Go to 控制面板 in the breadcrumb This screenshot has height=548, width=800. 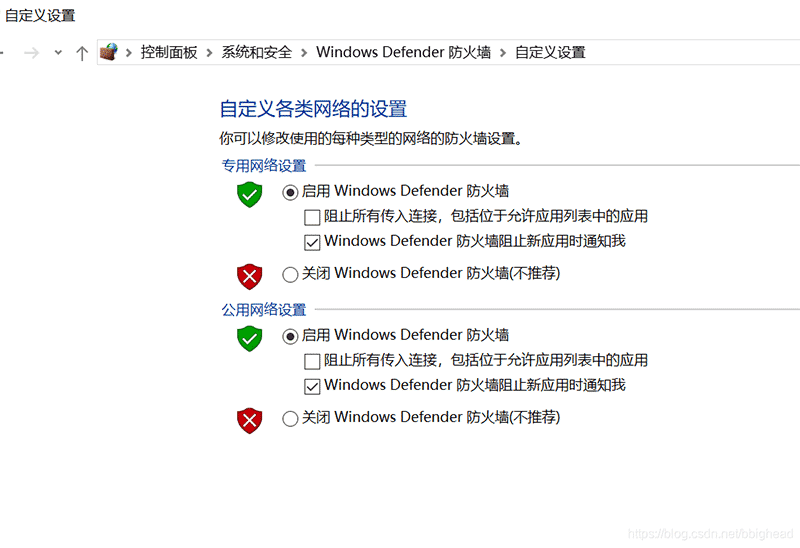click(x=169, y=52)
